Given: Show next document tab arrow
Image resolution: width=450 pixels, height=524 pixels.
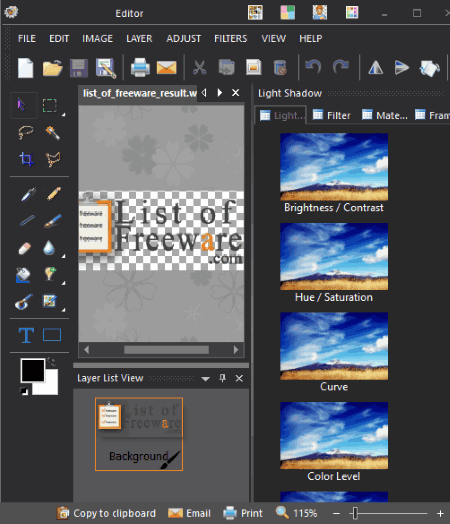Looking at the screenshot, I should (219, 93).
